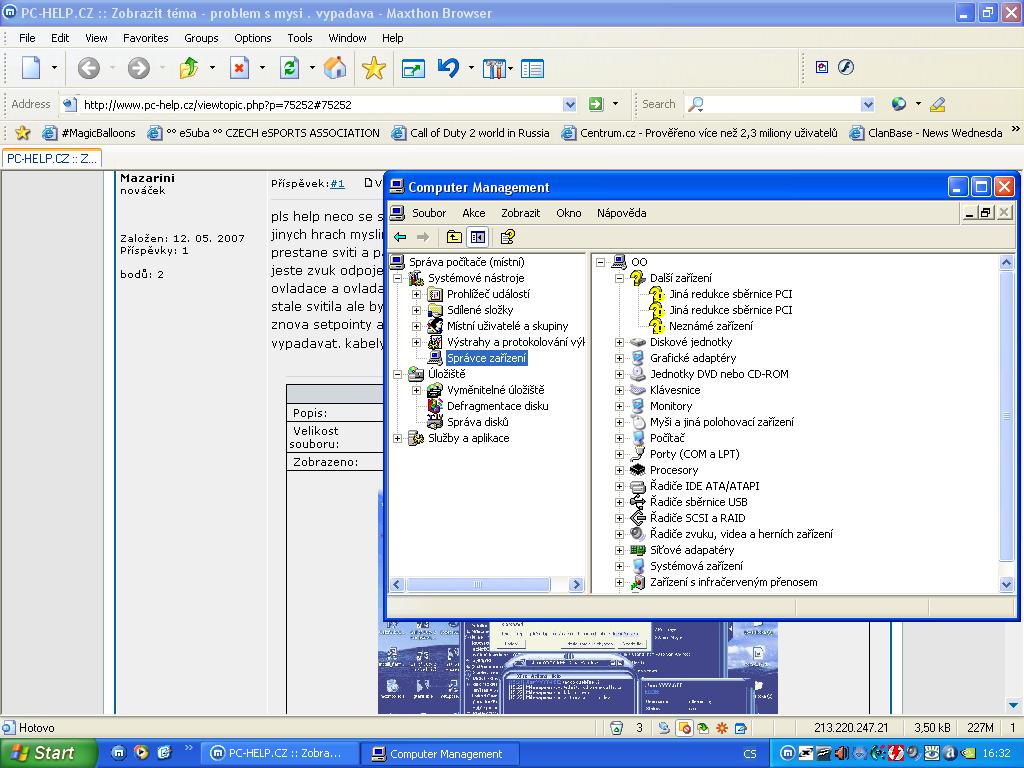Collapse the Další zařízení device category
Screen dimensions: 1024x768
pyautogui.click(x=620, y=278)
